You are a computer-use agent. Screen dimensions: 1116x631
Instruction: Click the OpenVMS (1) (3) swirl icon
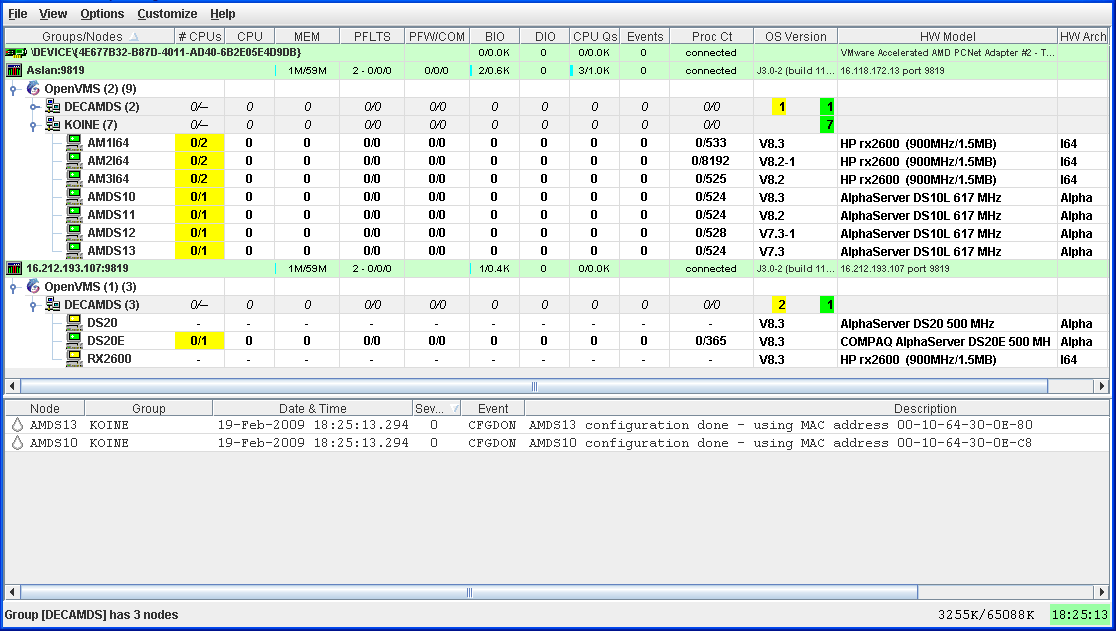point(33,286)
